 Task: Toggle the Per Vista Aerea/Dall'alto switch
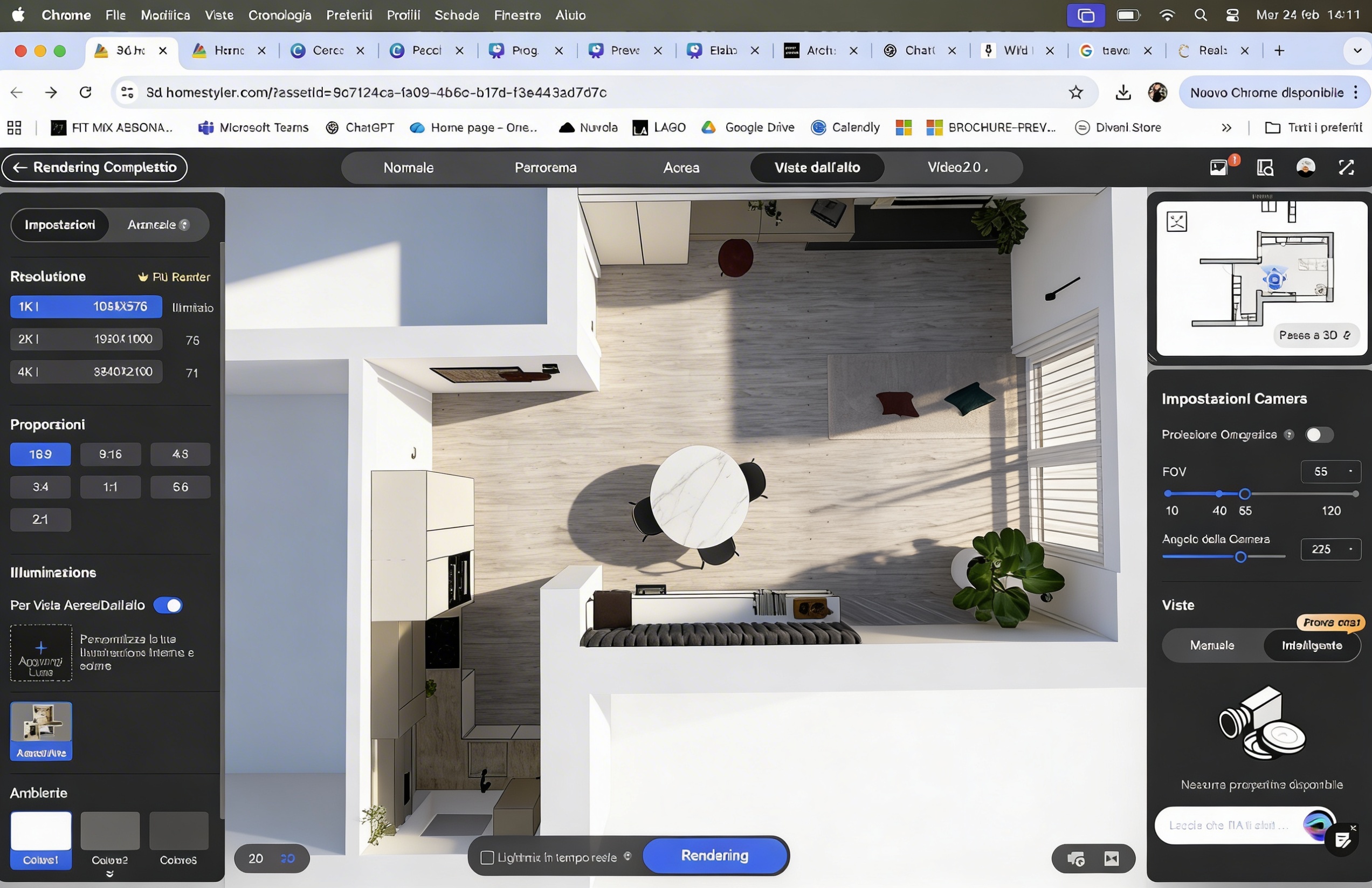[168, 605]
